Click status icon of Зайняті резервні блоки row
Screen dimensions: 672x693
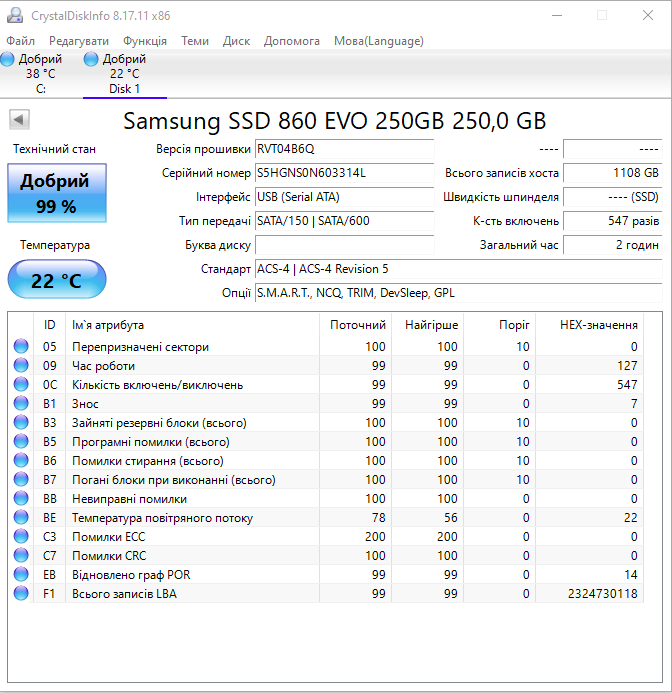click(21, 422)
